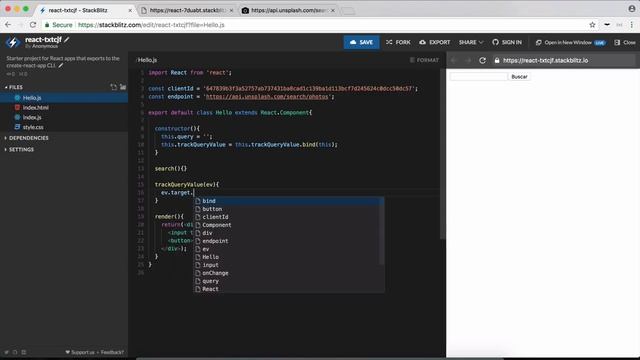Edit project name pencil icon
This screenshot has width=640, height=360.
67,40
